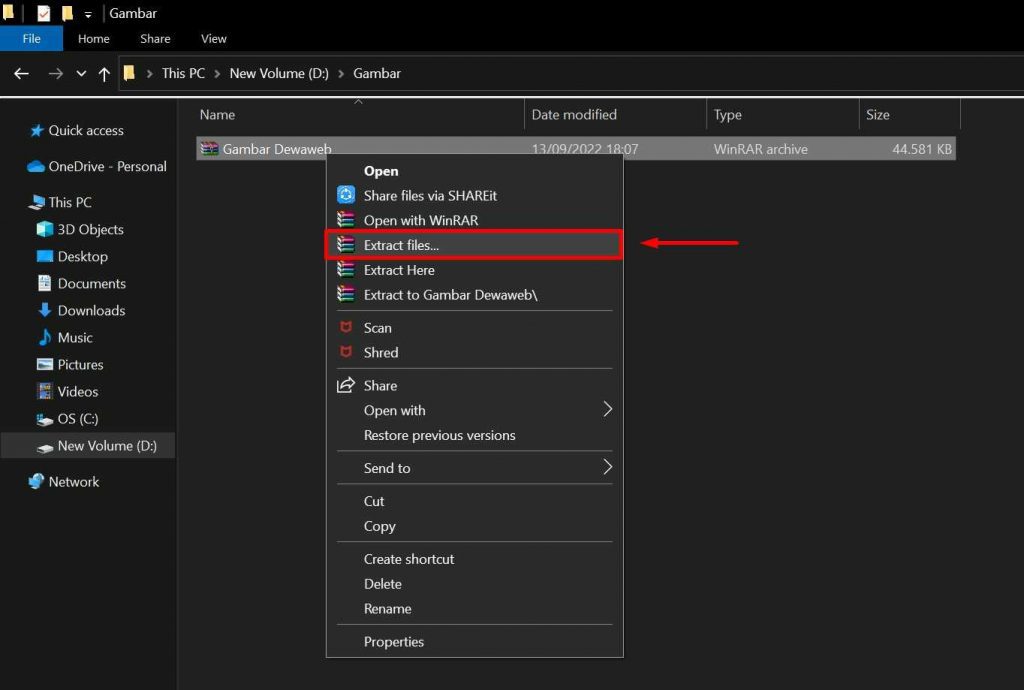The width and height of the screenshot is (1024, 690).
Task: Click New Volume (D:) in address breadcrumb
Action: point(279,74)
